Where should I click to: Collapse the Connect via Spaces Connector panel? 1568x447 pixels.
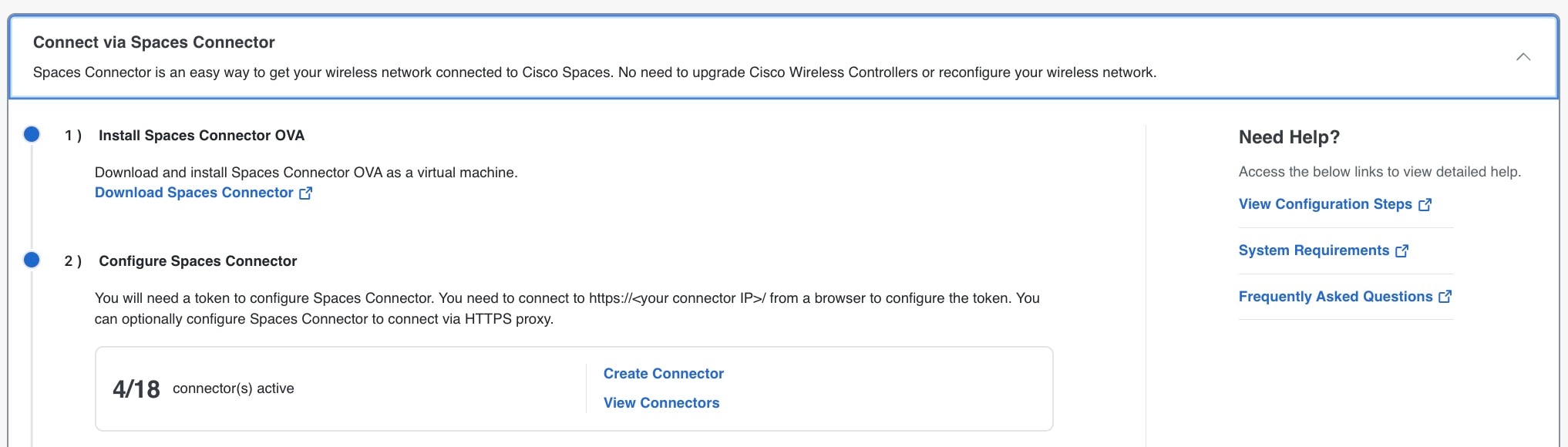pos(1523,57)
